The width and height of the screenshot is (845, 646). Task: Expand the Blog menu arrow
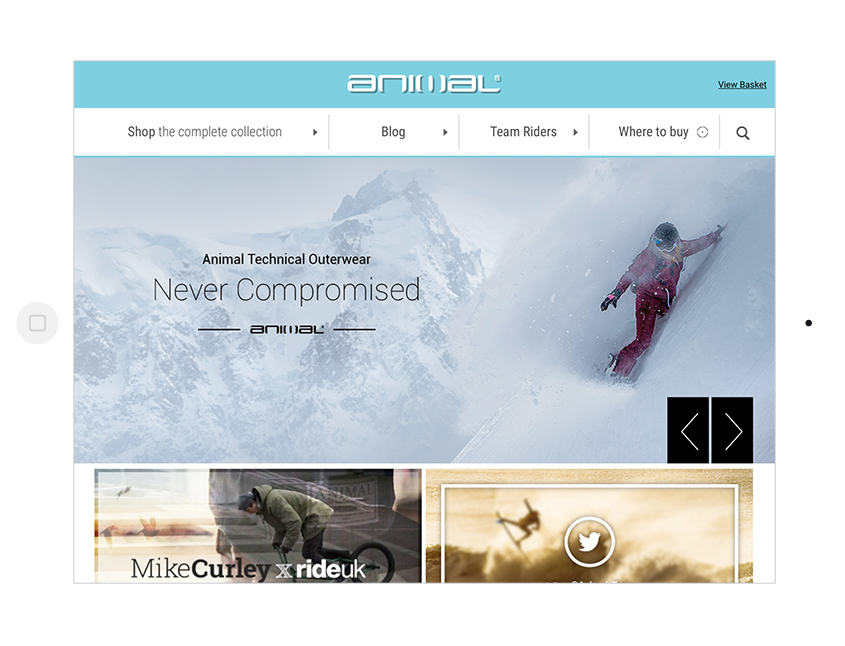pos(445,132)
